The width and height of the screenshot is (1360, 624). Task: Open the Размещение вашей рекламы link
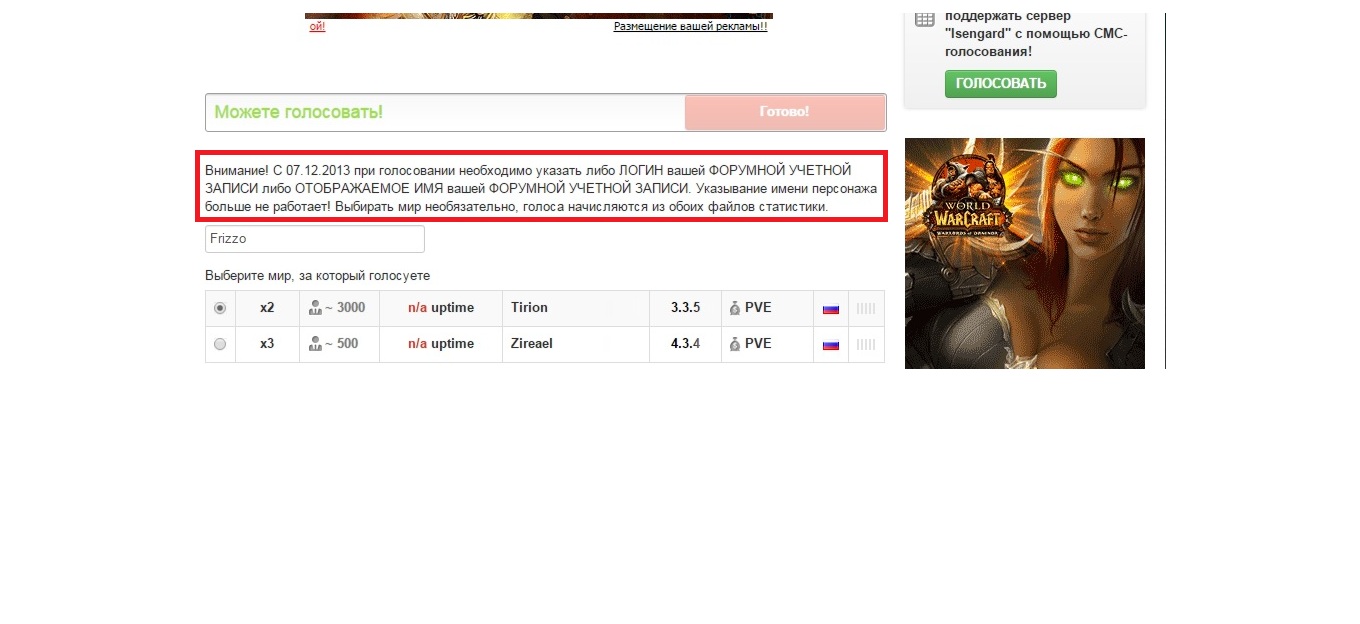(690, 26)
